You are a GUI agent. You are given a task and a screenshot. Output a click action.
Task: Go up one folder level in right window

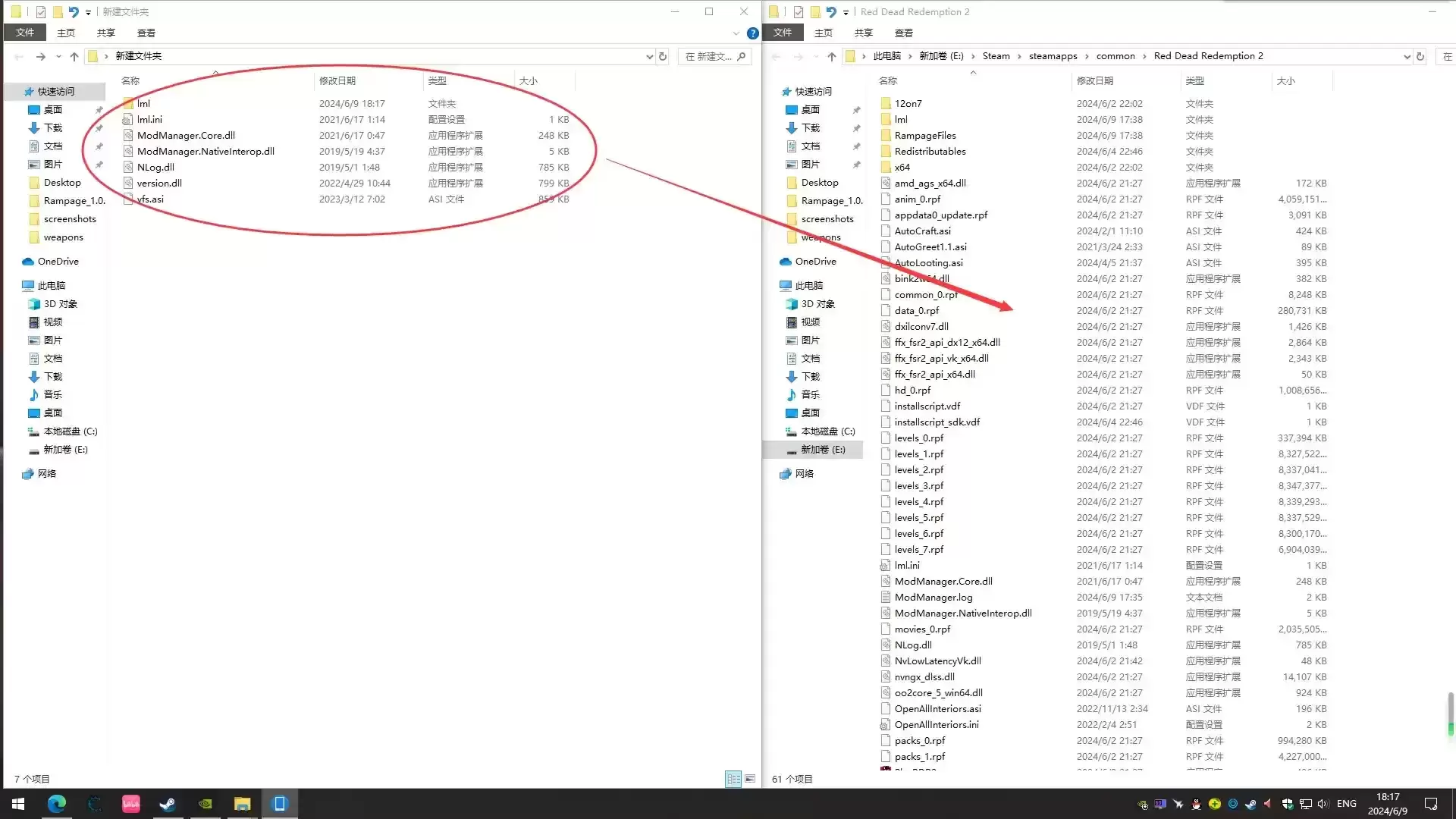point(832,56)
